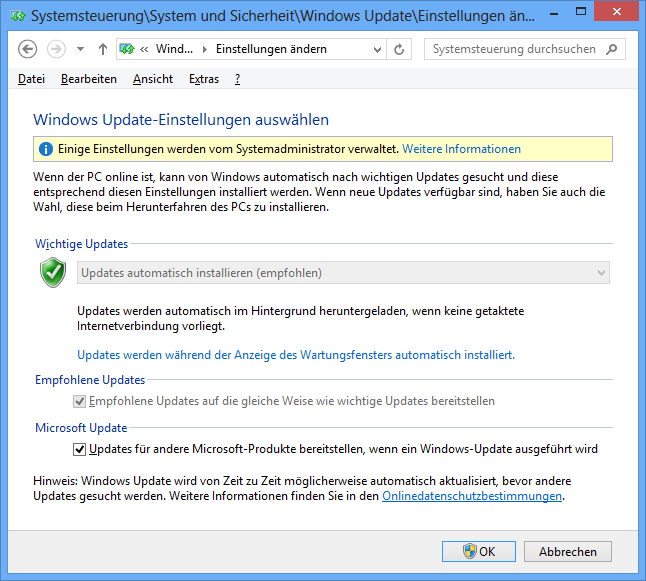The width and height of the screenshot is (646, 581).
Task: Open 'Updates automatisch installieren' dropdown
Action: (x=343, y=273)
